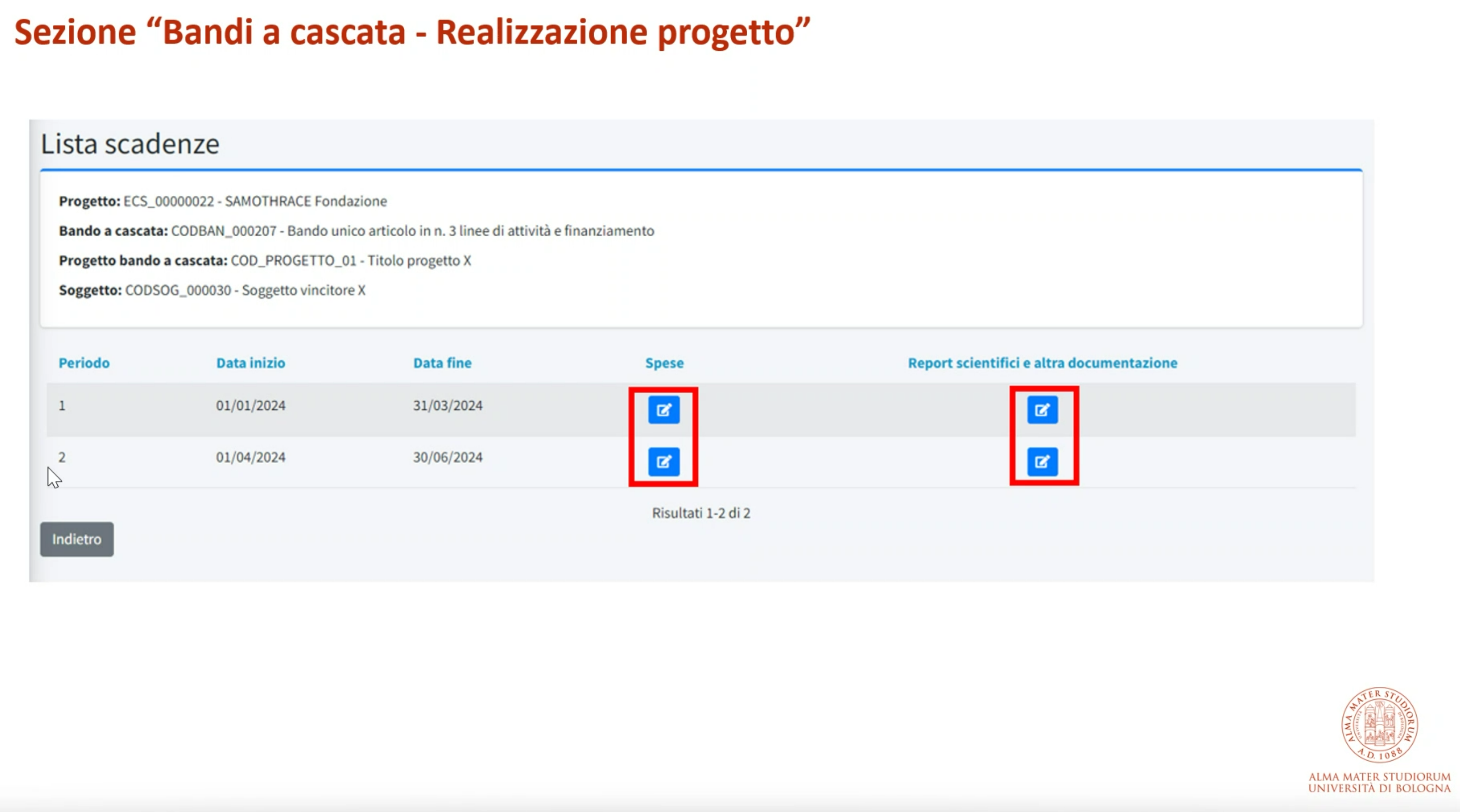Click the Risultati 1-2 di 2 text

701,513
